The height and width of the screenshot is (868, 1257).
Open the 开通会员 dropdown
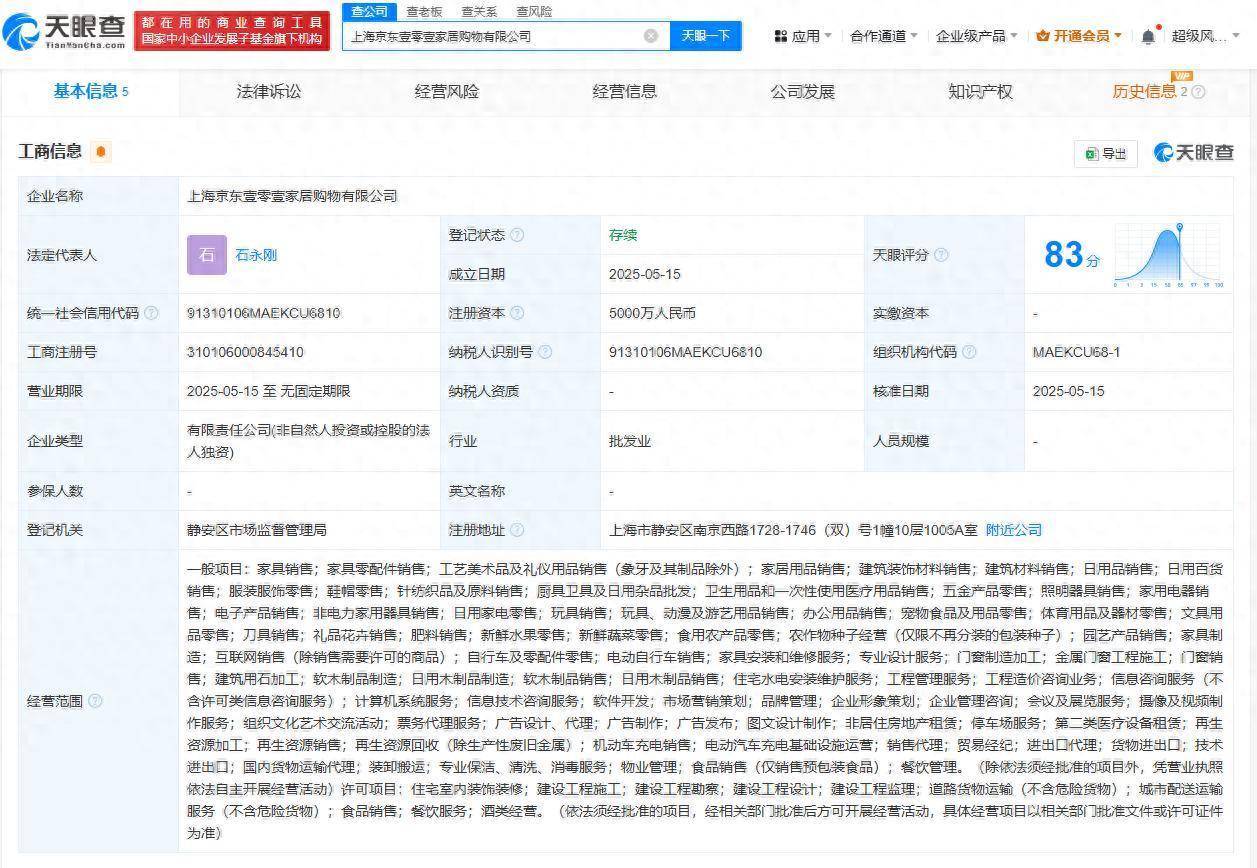[1080, 36]
